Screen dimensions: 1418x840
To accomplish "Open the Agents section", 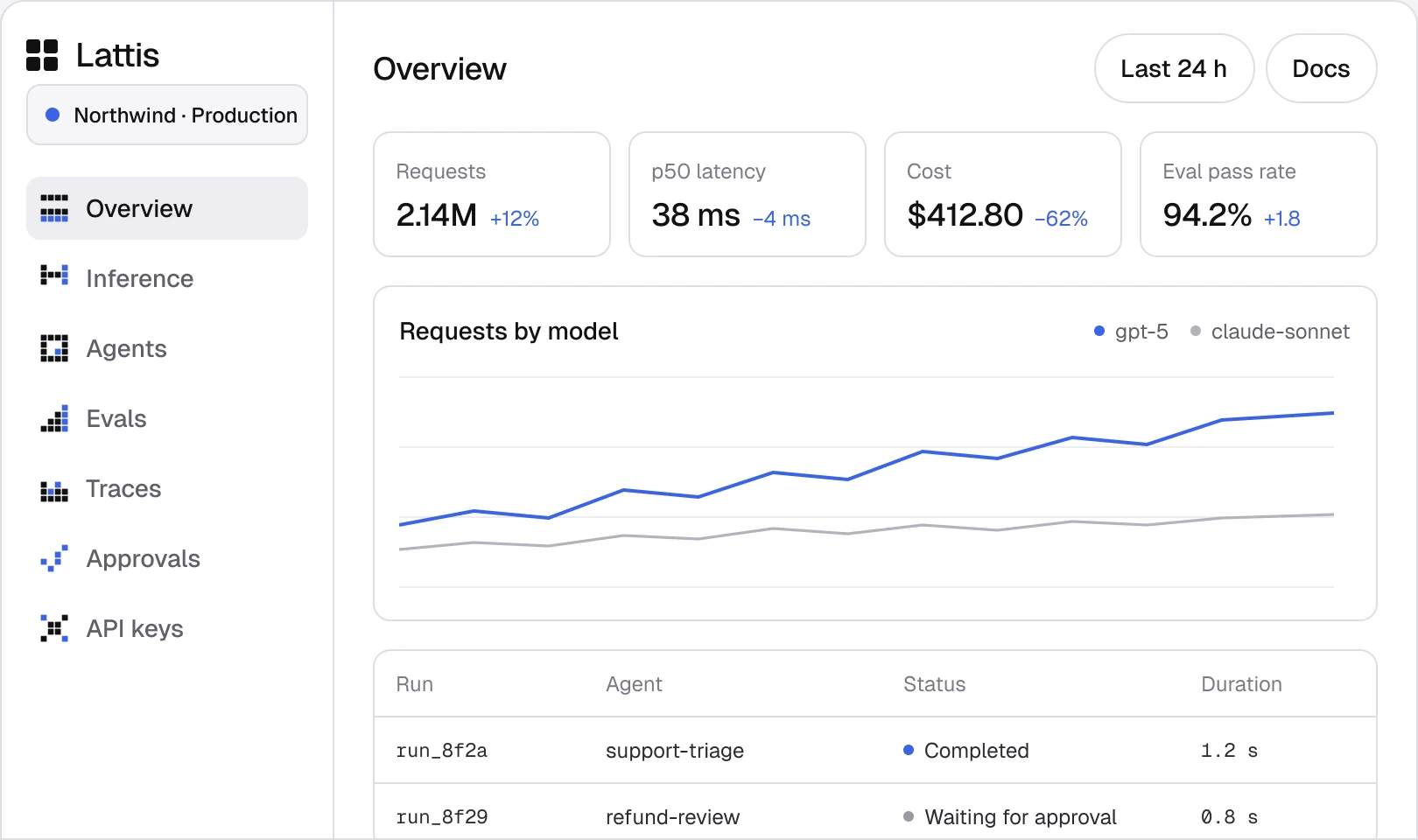I will [167, 348].
